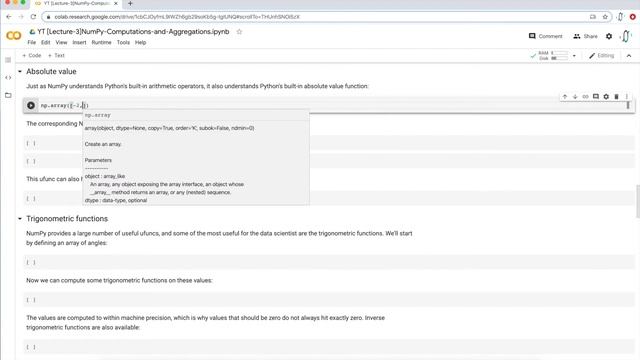Open a new browser tab

pos(130,4)
